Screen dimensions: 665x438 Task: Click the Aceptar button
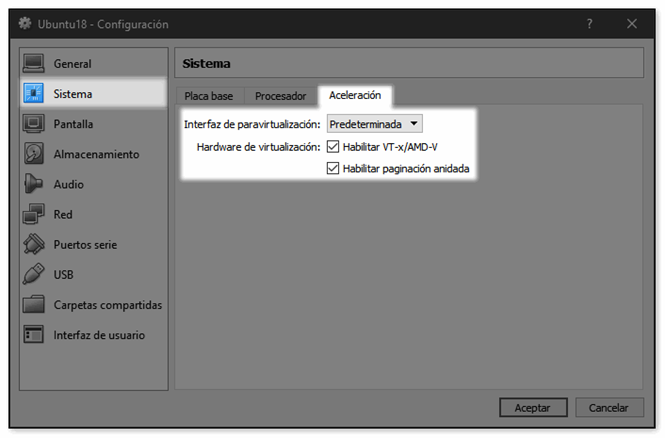533,407
